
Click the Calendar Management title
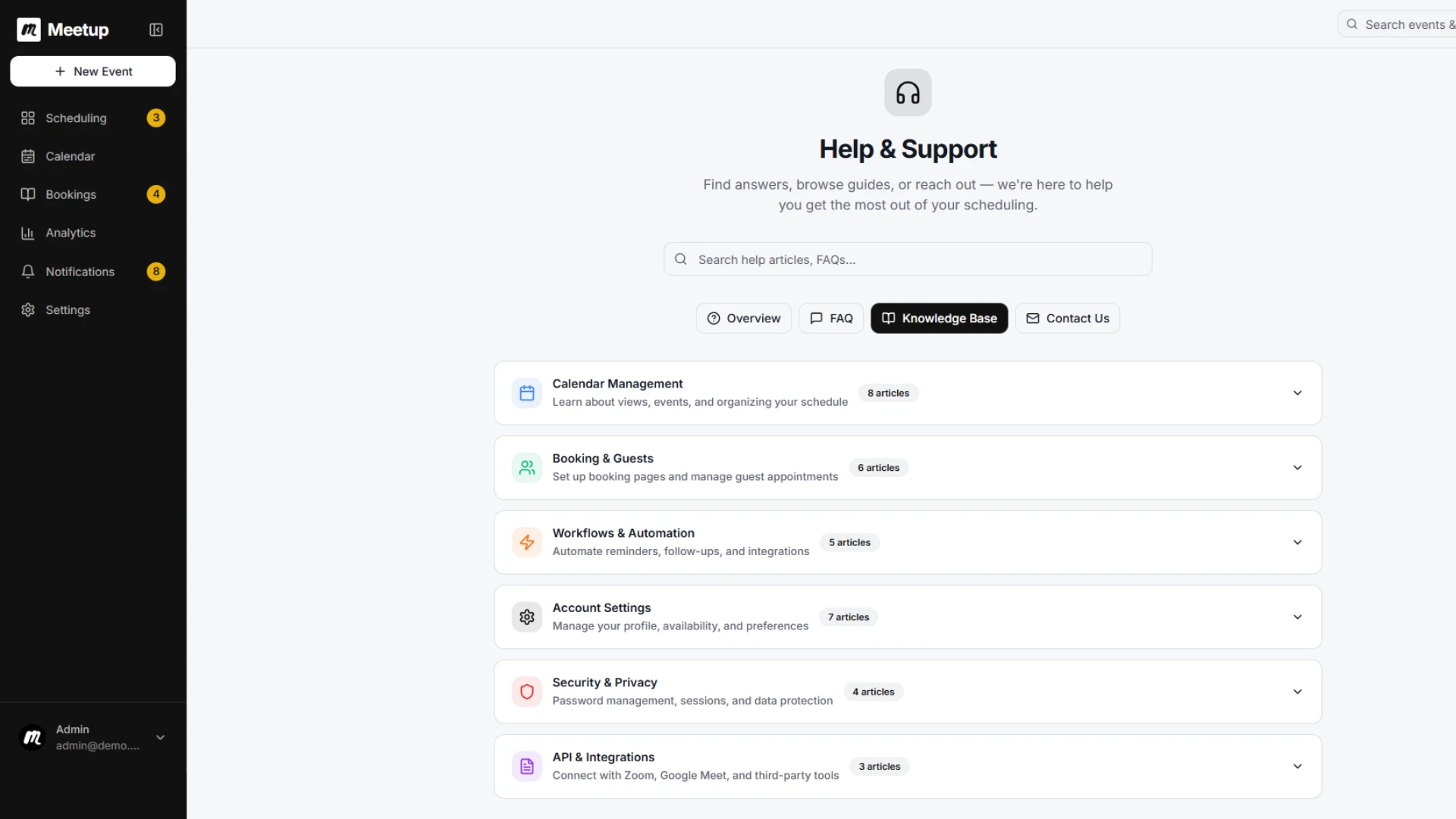click(617, 384)
